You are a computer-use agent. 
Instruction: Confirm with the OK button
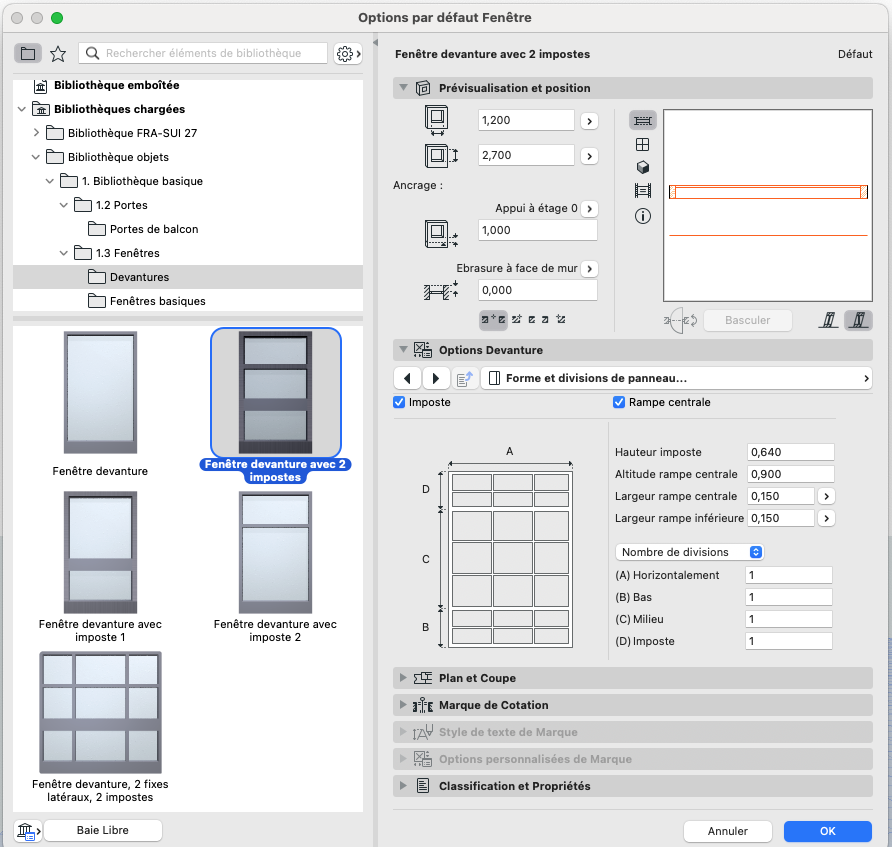coord(827,831)
